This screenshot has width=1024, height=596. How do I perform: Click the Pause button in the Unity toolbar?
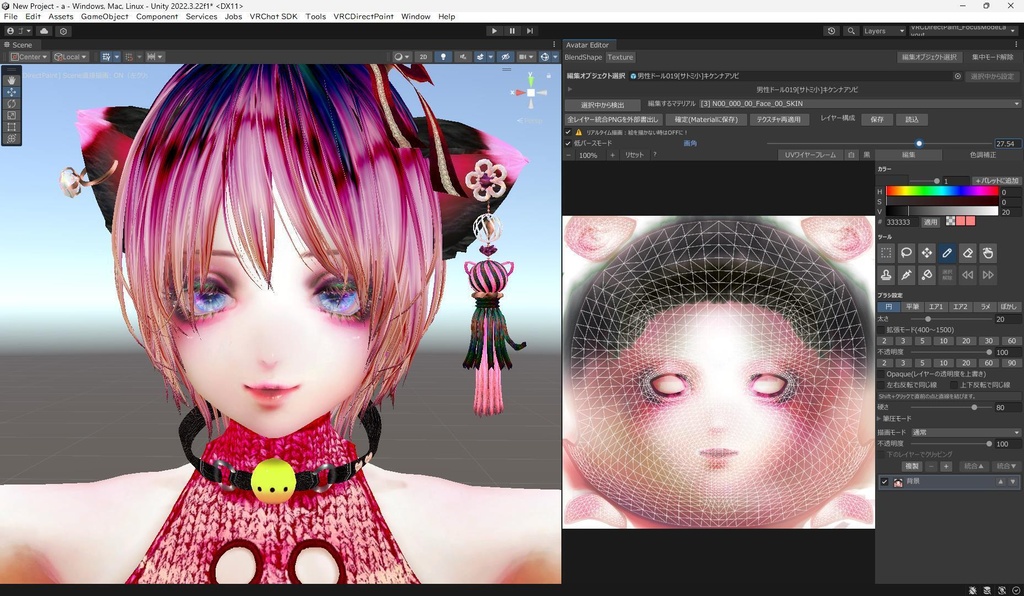click(x=512, y=31)
